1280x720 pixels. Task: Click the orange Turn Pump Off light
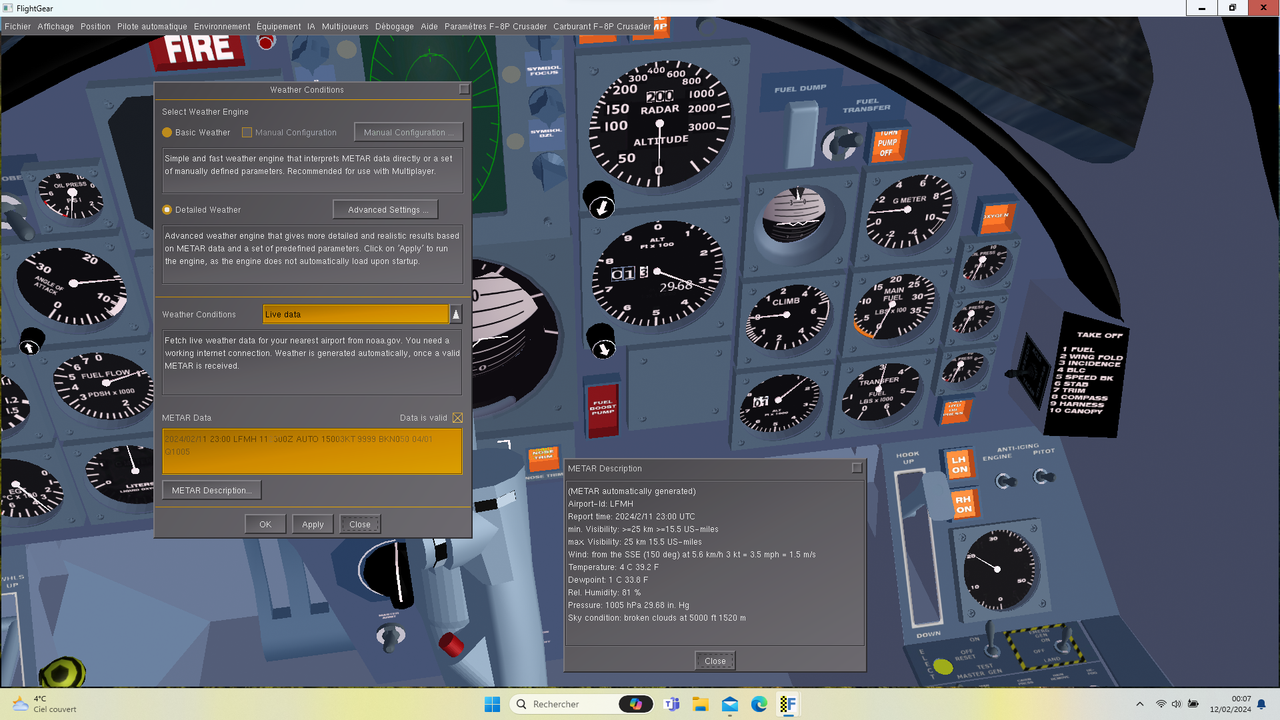(887, 145)
